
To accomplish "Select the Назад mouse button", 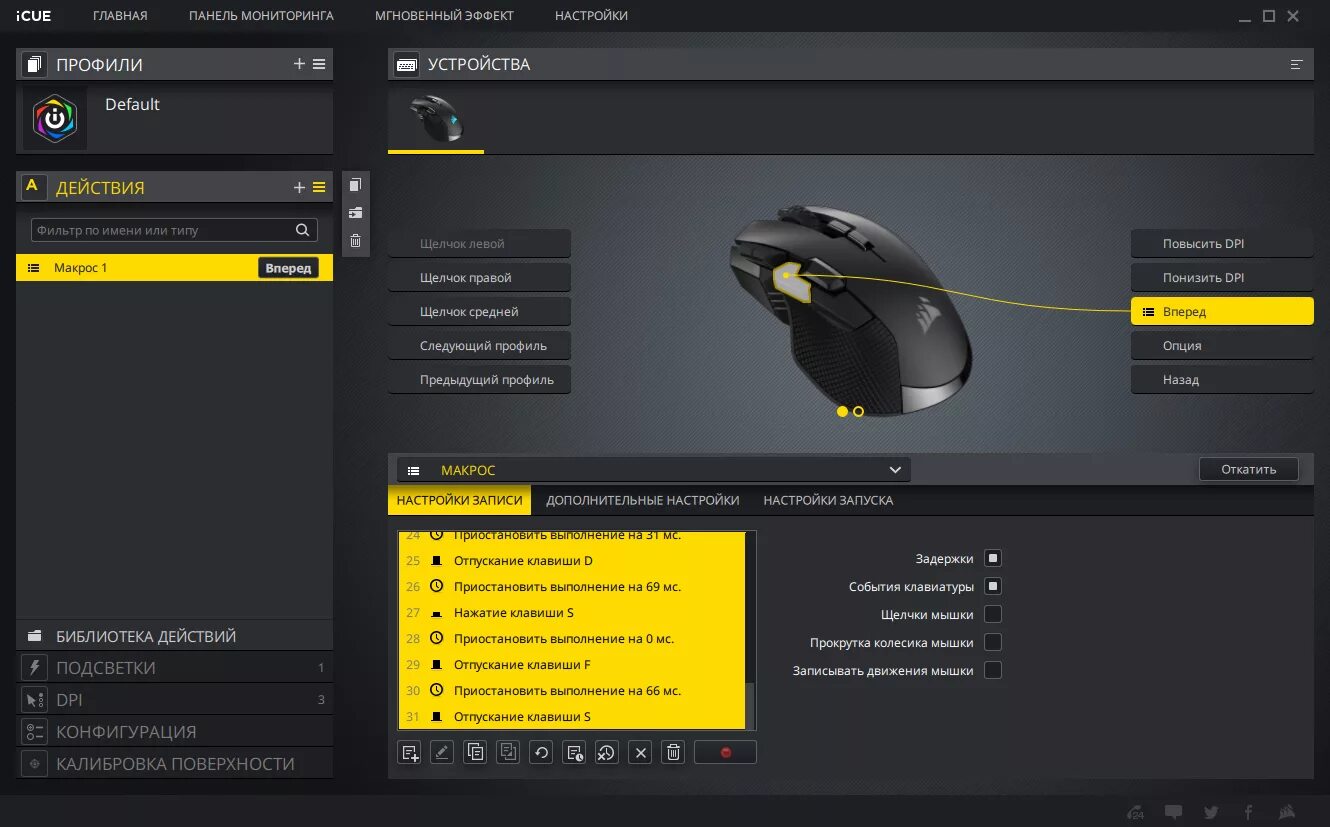I will point(1222,379).
